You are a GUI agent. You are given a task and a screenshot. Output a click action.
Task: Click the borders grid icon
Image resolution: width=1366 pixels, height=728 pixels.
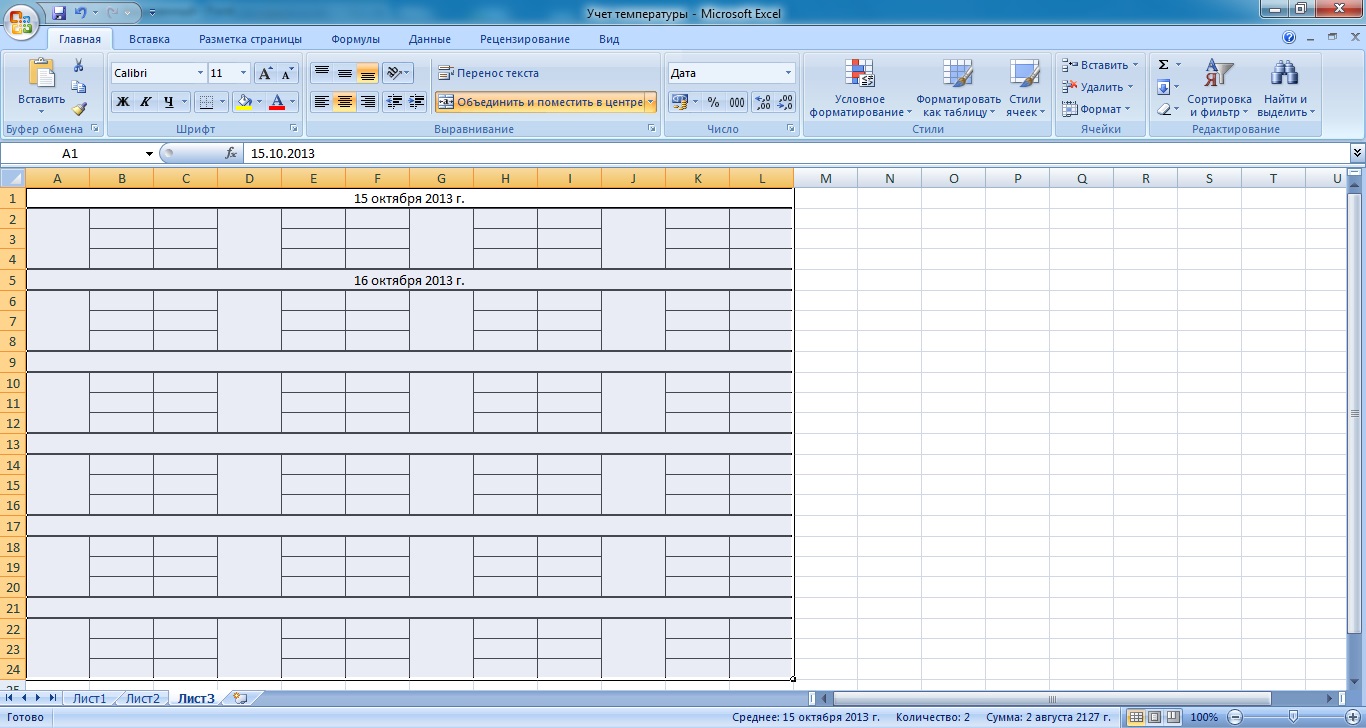204,101
